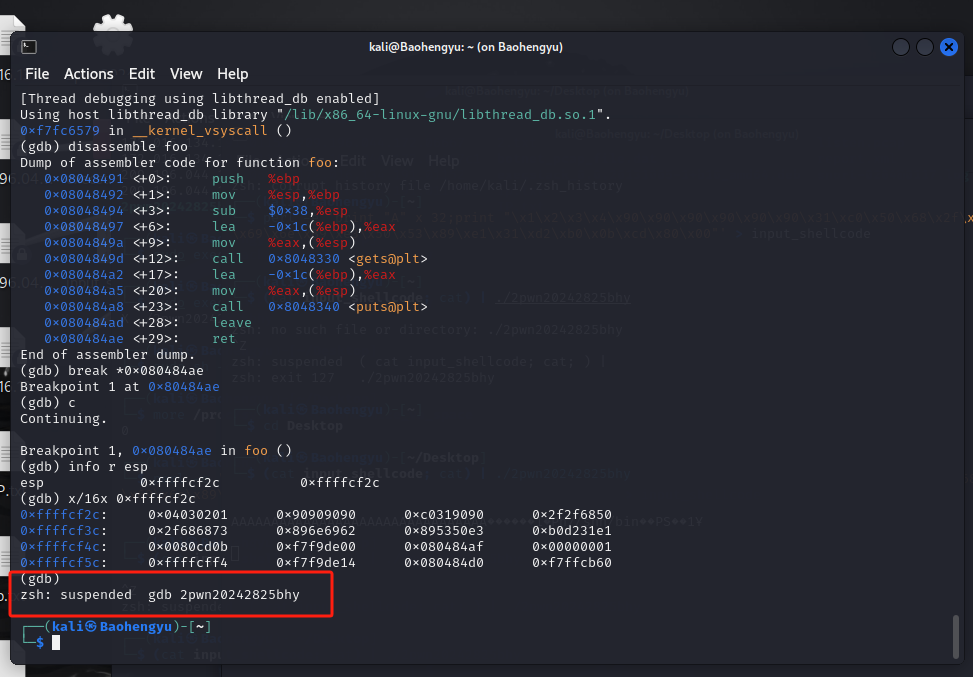Click memory value 0xb0d231e1
This screenshot has width=973, height=677.
tap(572, 531)
